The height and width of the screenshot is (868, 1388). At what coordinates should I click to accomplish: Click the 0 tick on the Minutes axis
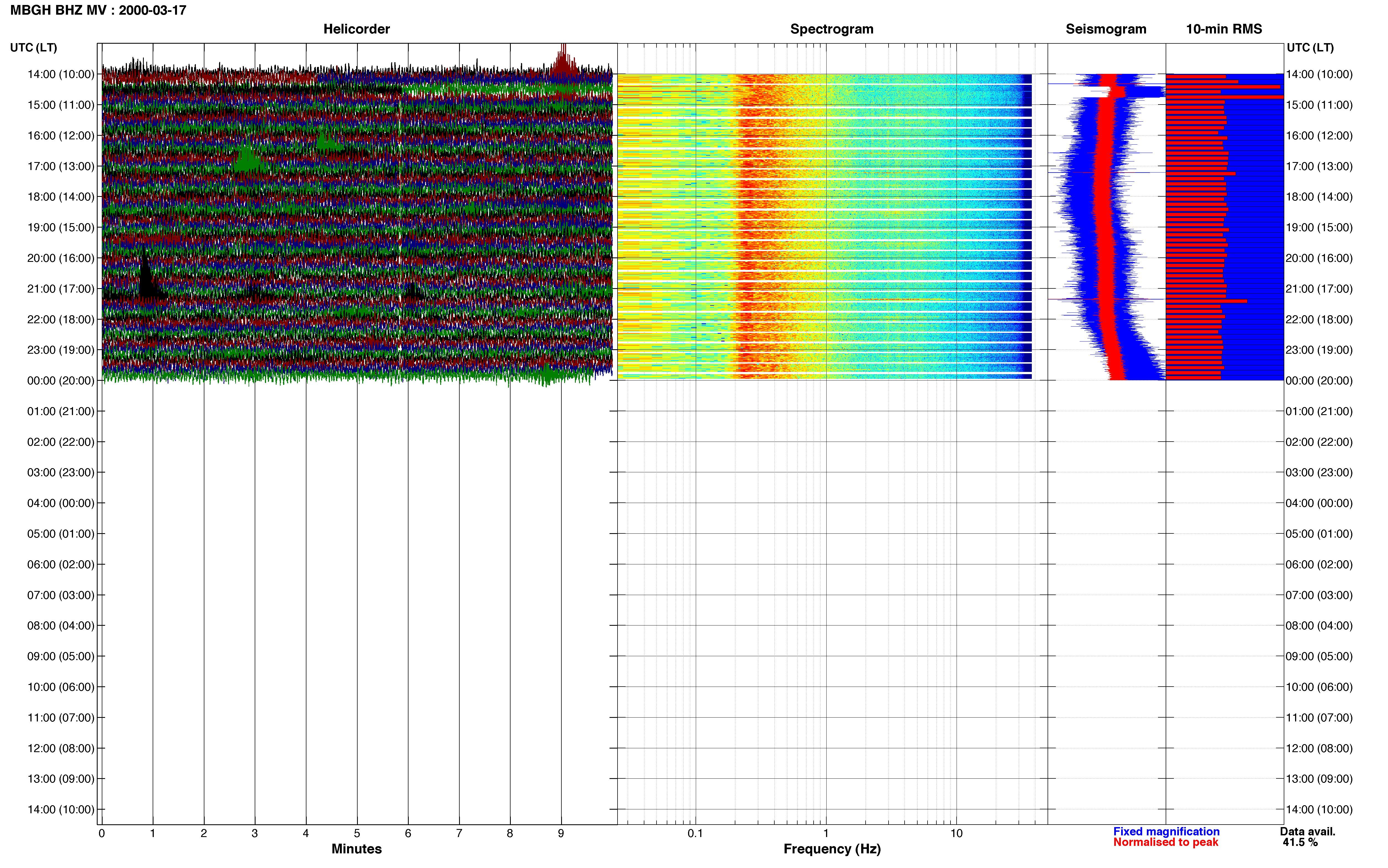101,833
